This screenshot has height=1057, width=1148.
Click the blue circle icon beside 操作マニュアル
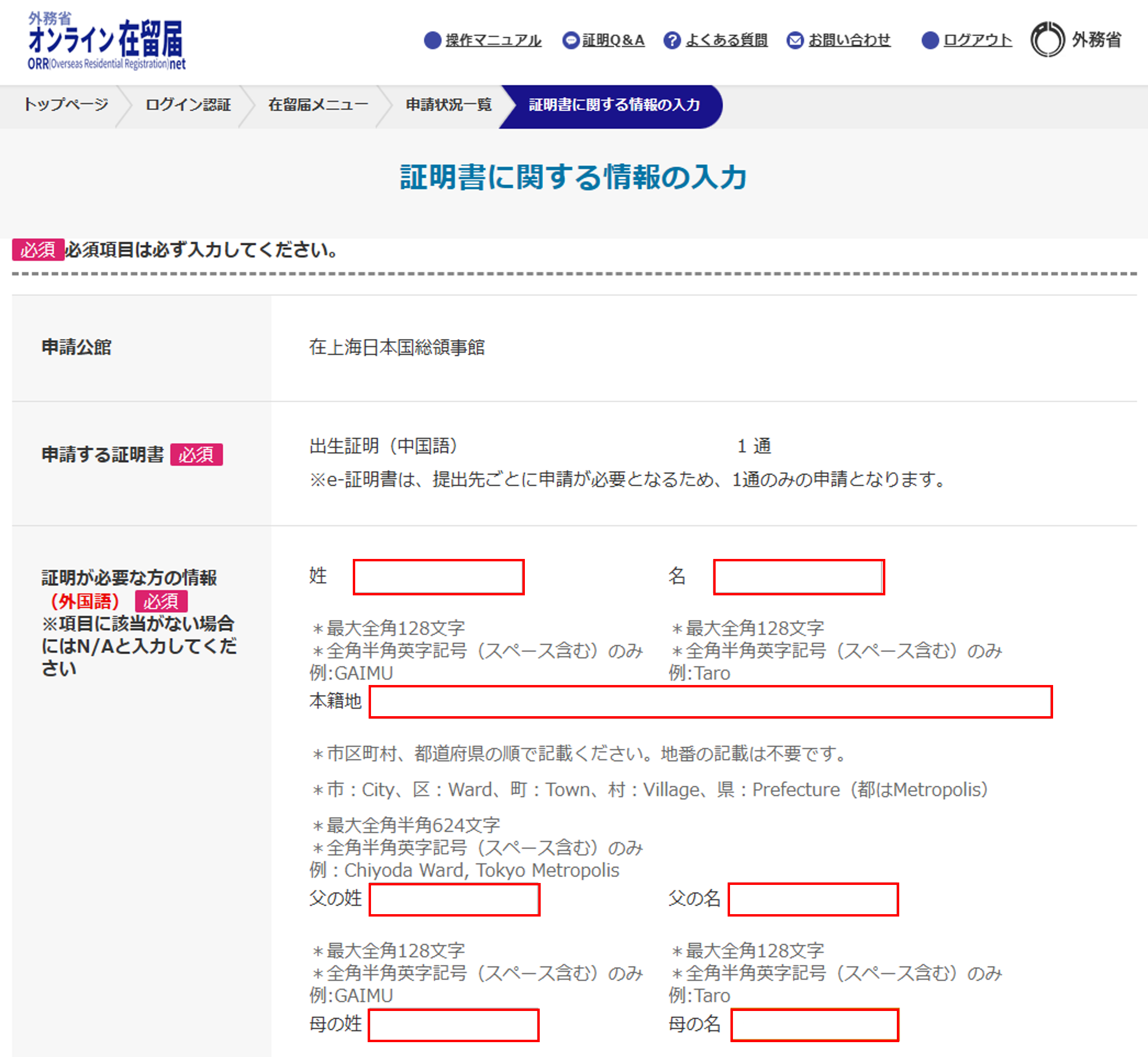[432, 40]
